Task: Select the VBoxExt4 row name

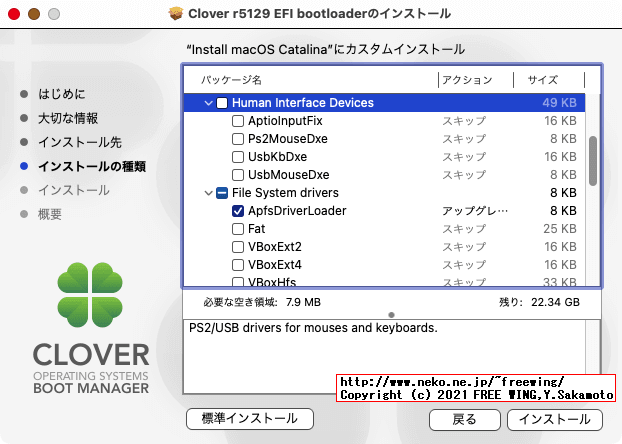Action: click(x=275, y=265)
